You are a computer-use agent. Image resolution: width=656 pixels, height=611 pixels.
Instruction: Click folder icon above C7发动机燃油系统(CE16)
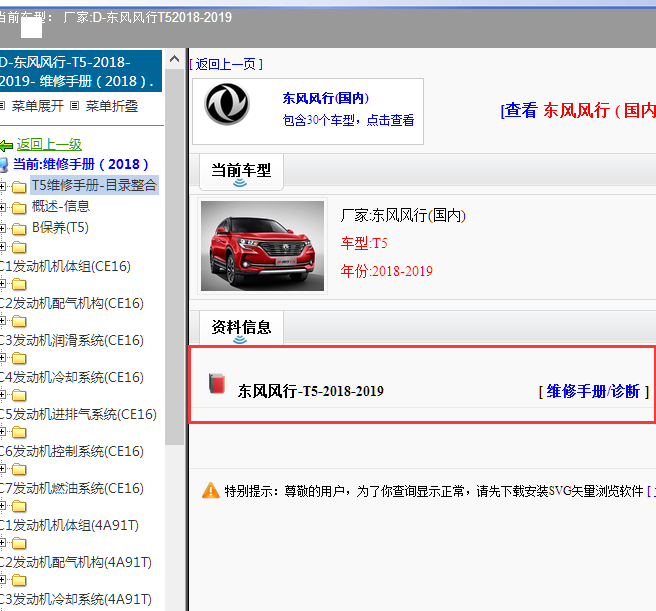coord(19,470)
